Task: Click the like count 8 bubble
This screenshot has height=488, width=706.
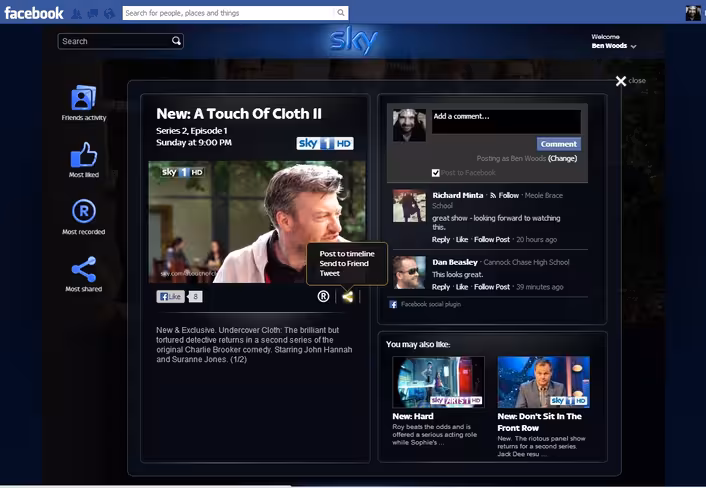Action: pos(195,297)
